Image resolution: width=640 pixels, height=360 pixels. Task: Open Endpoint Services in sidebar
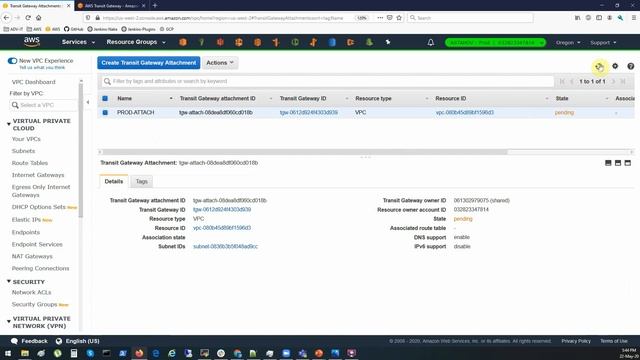pos(37,244)
